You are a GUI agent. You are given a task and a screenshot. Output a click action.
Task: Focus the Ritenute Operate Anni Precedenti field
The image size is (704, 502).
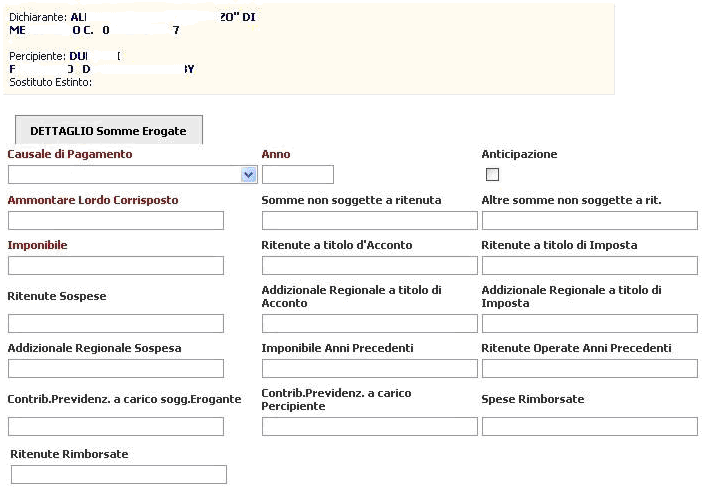[590, 369]
